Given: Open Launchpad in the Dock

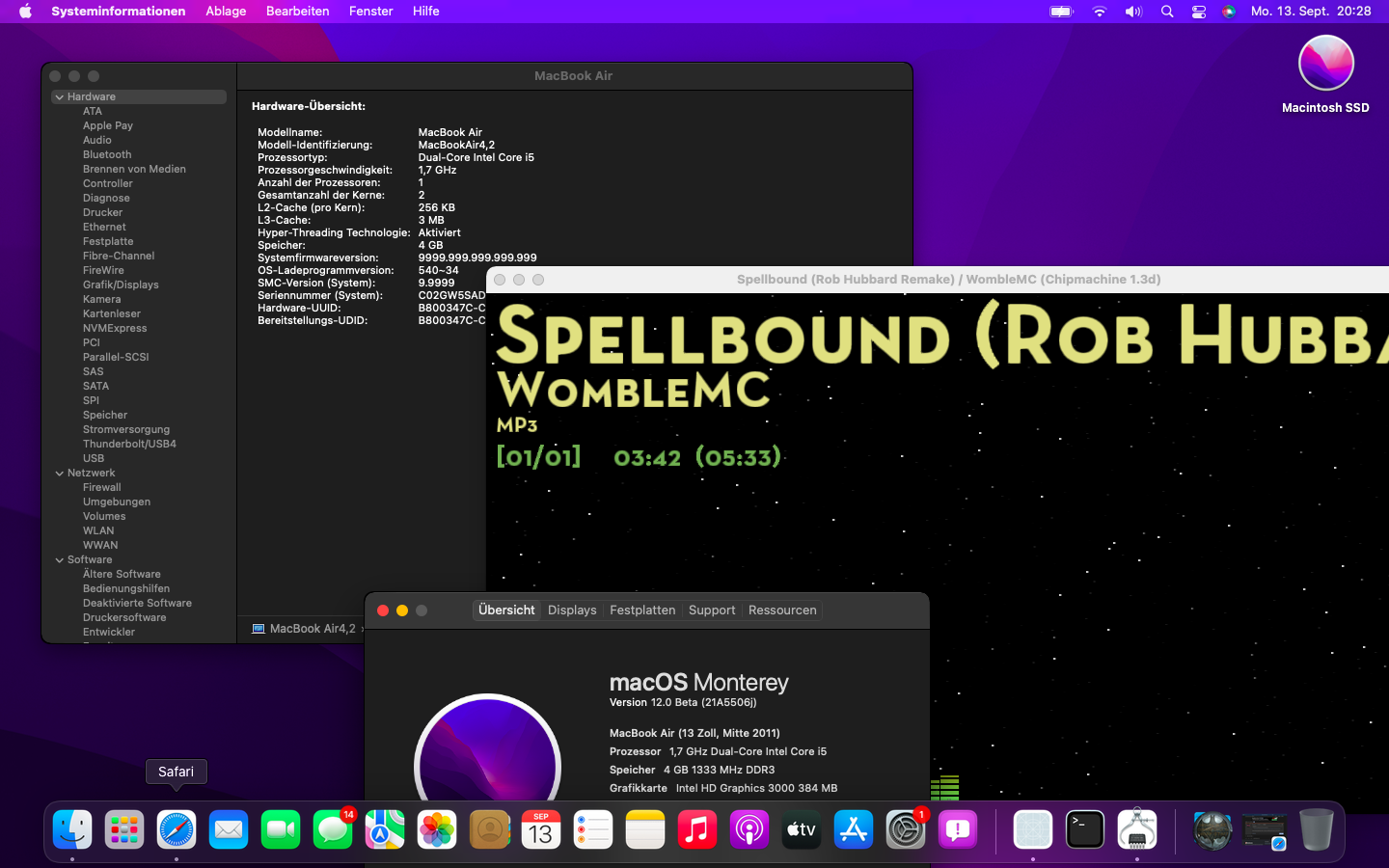Looking at the screenshot, I should 124,829.
